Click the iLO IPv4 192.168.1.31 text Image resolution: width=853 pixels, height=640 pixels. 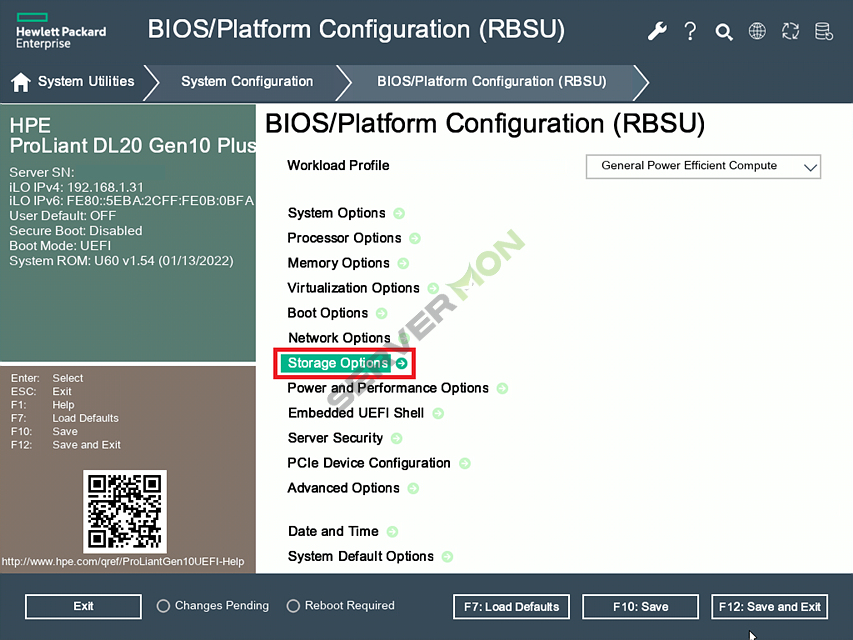click(x=76, y=187)
